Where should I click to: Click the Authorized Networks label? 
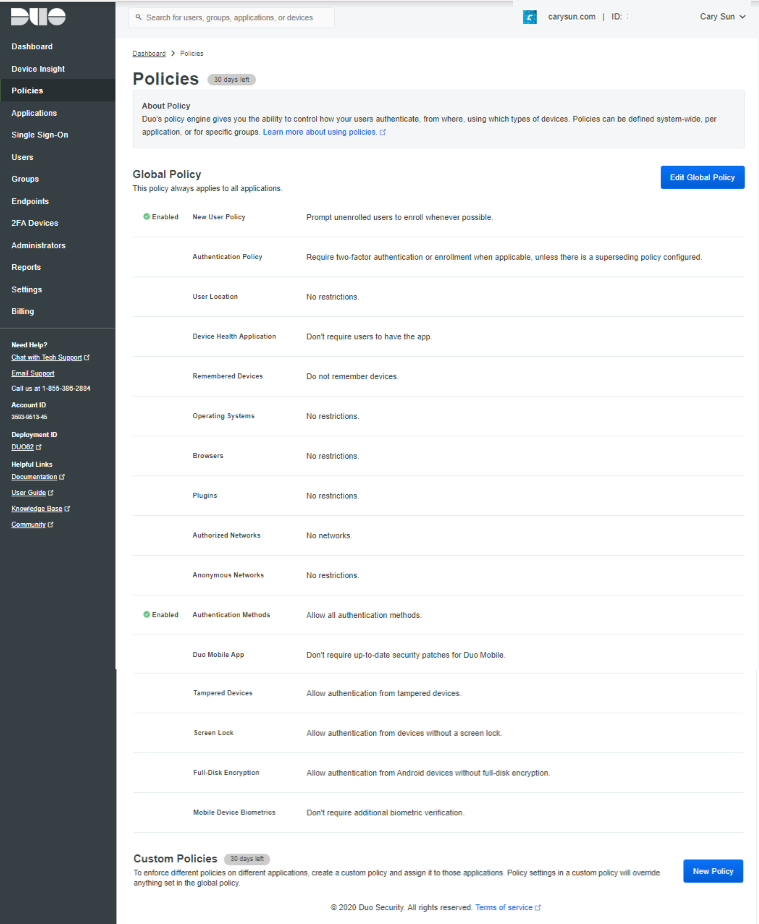click(x=226, y=535)
